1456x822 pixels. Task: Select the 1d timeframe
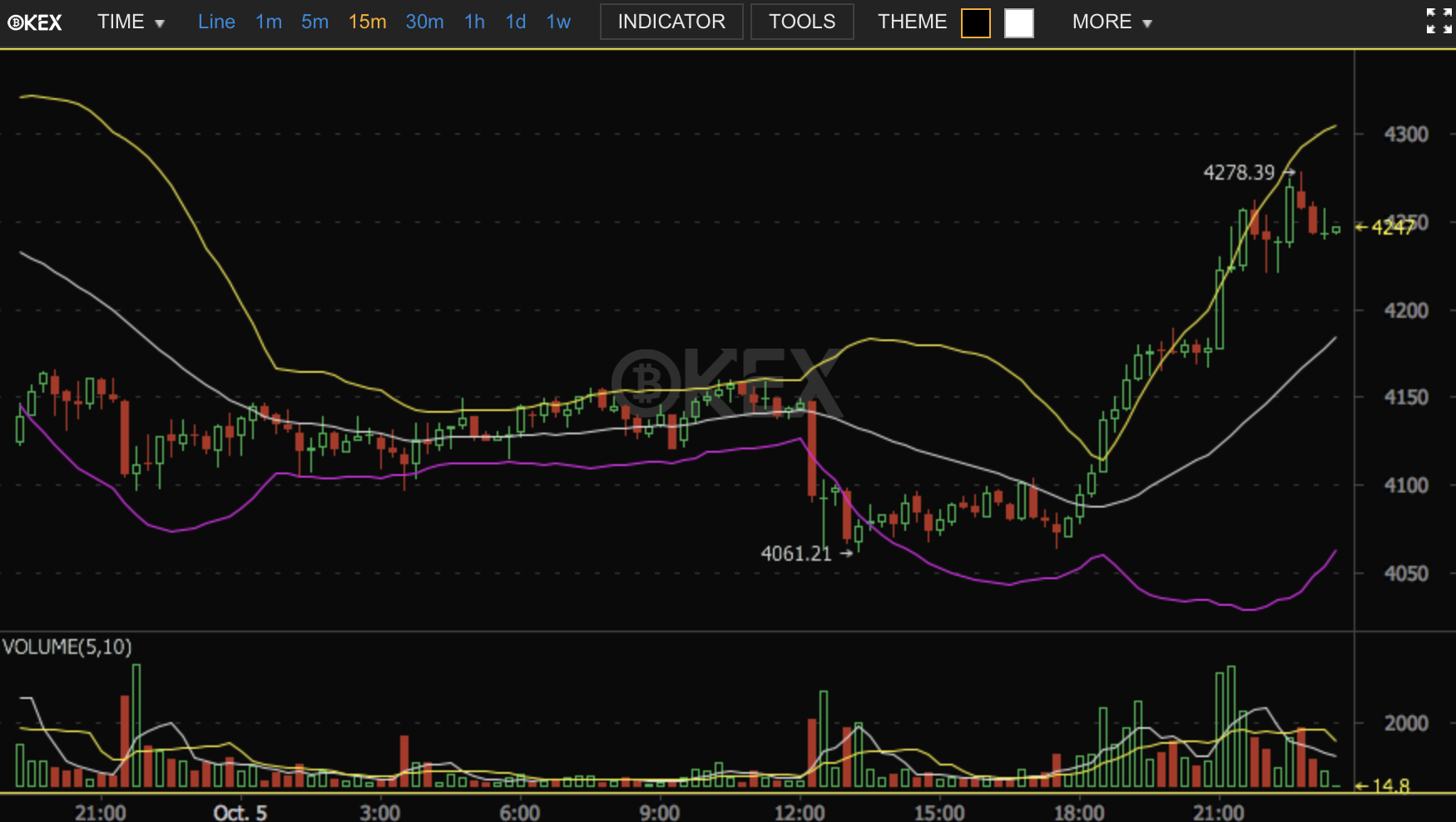pyautogui.click(x=516, y=22)
